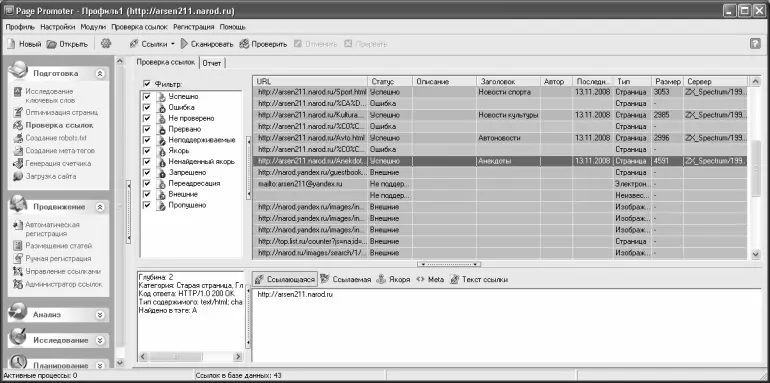Open the Профиль menu

click(20, 27)
